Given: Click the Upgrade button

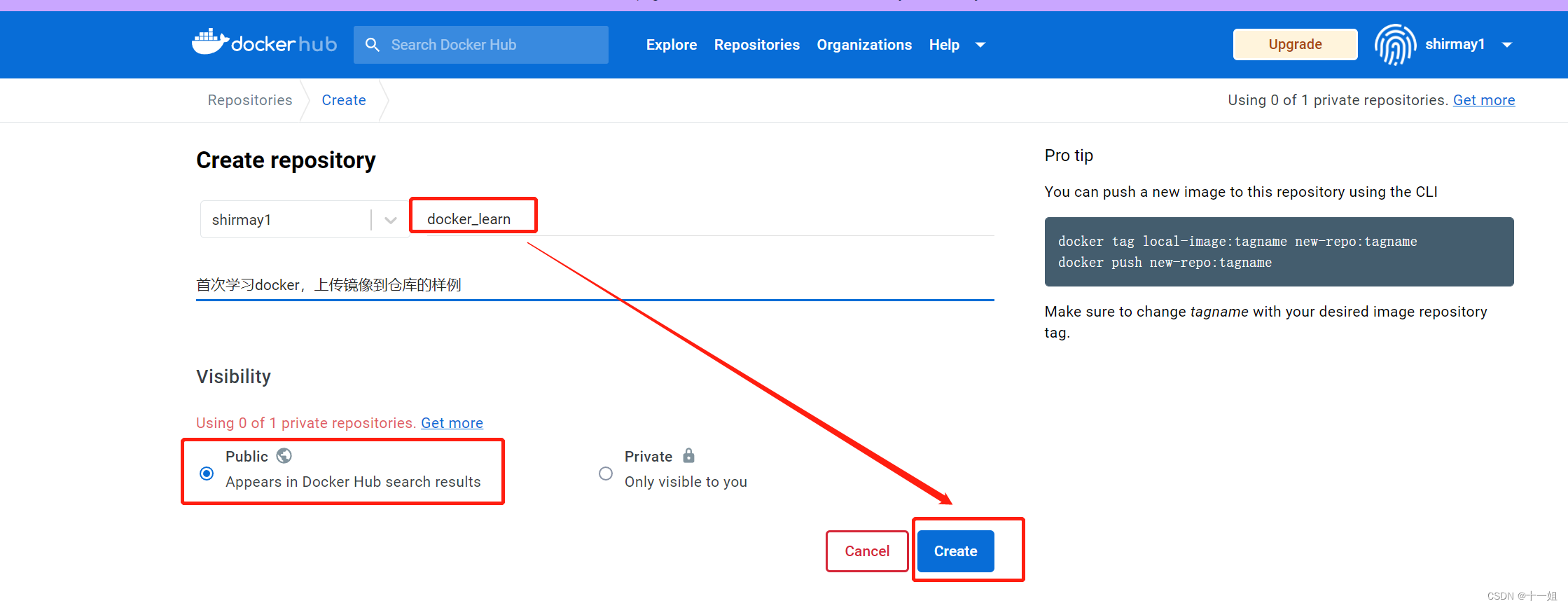Looking at the screenshot, I should (x=1295, y=44).
